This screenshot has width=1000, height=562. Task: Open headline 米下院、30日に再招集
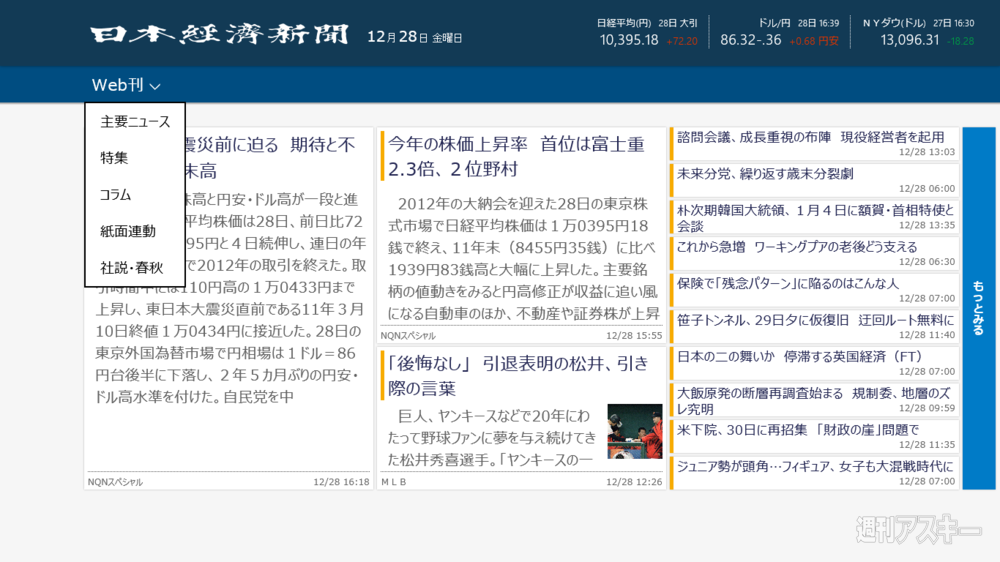click(x=814, y=436)
